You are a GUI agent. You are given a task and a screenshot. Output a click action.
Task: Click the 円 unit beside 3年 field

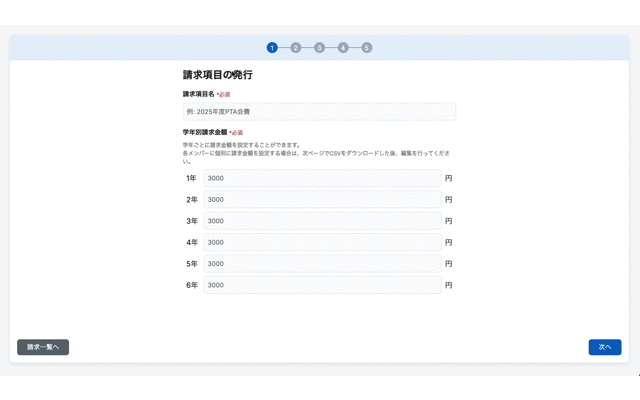pyautogui.click(x=449, y=221)
